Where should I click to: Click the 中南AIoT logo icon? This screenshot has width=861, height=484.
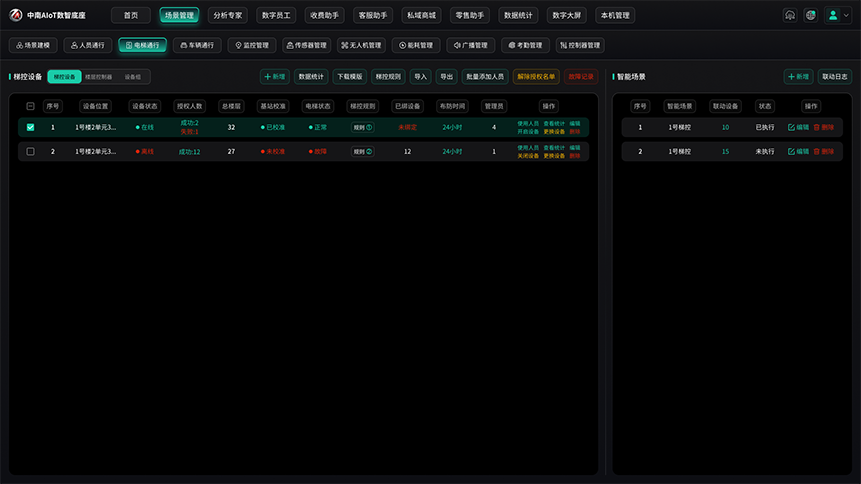tap(16, 15)
